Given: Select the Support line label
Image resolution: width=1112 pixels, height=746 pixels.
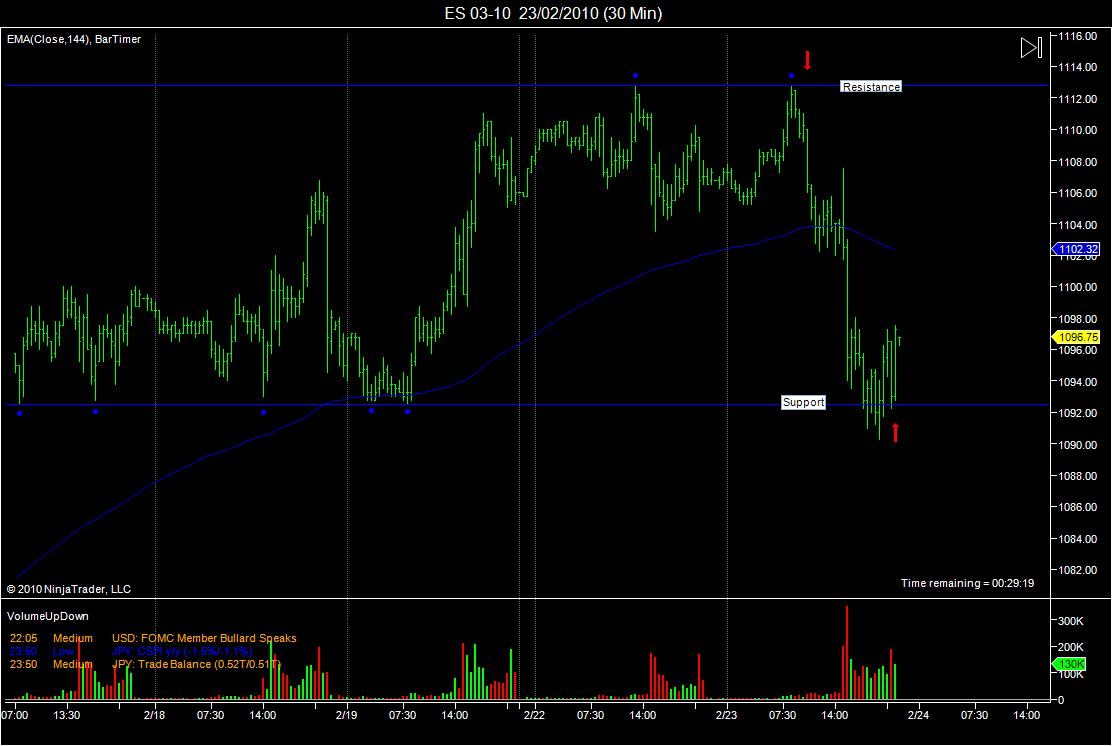Looking at the screenshot, I should [804, 402].
